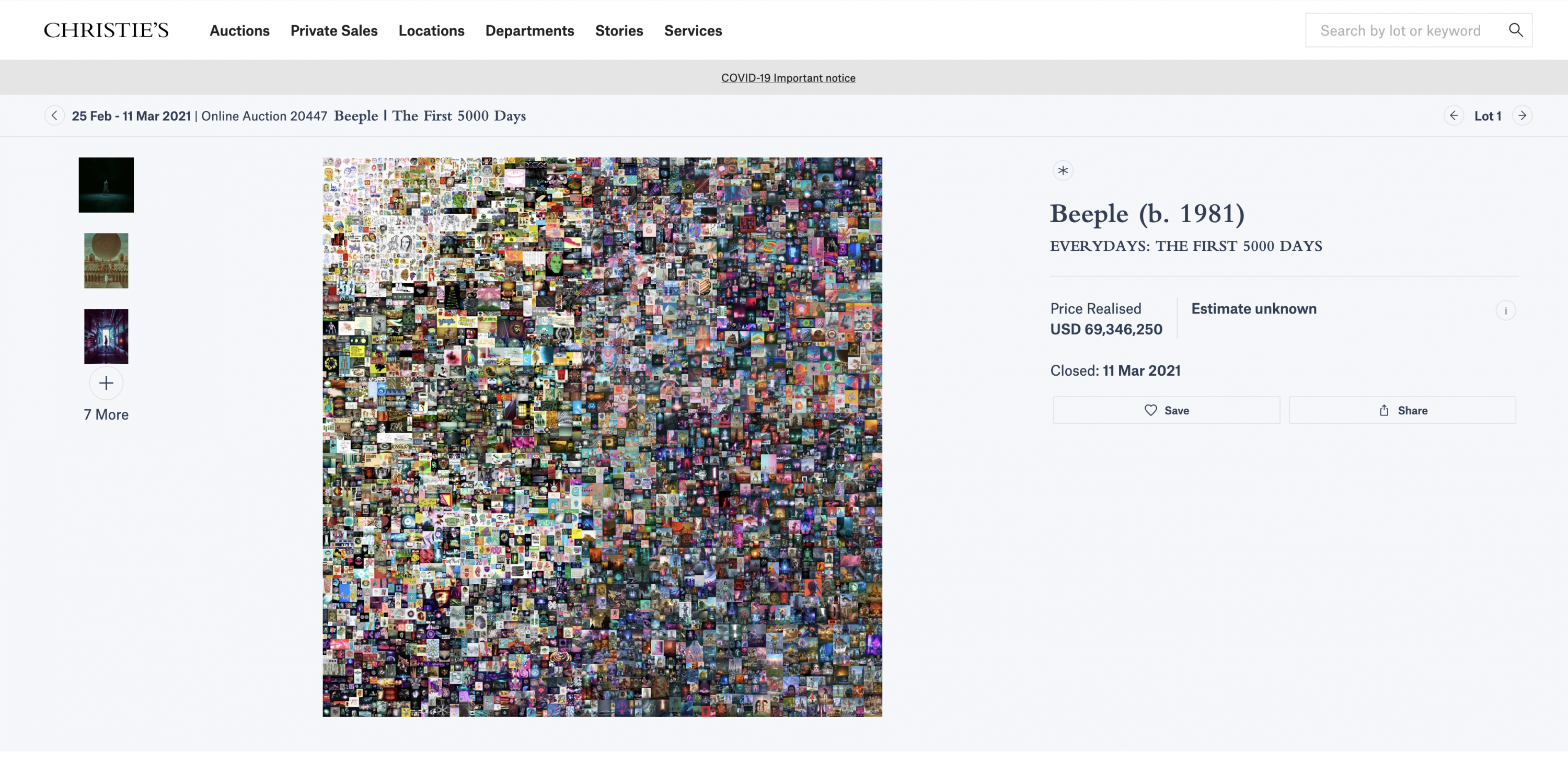Click the Christie's logo
The width and height of the screenshot is (1568, 775).
[106, 30]
